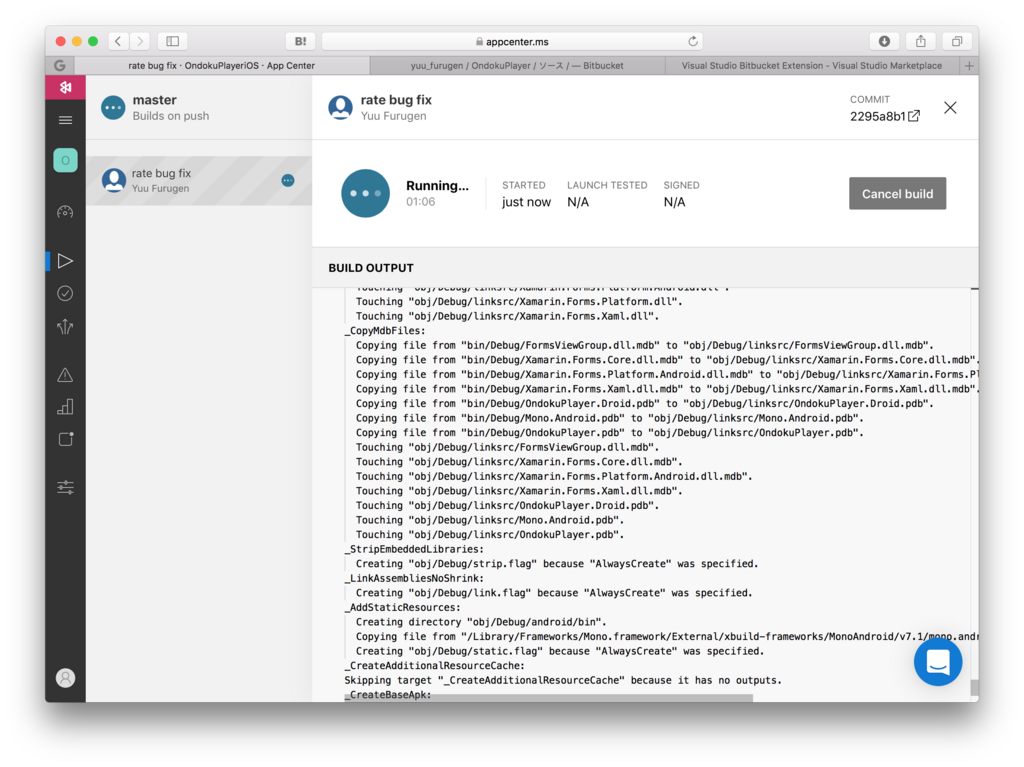Click the Cancel build button
Viewport: 1024px width, 767px height.
click(897, 193)
